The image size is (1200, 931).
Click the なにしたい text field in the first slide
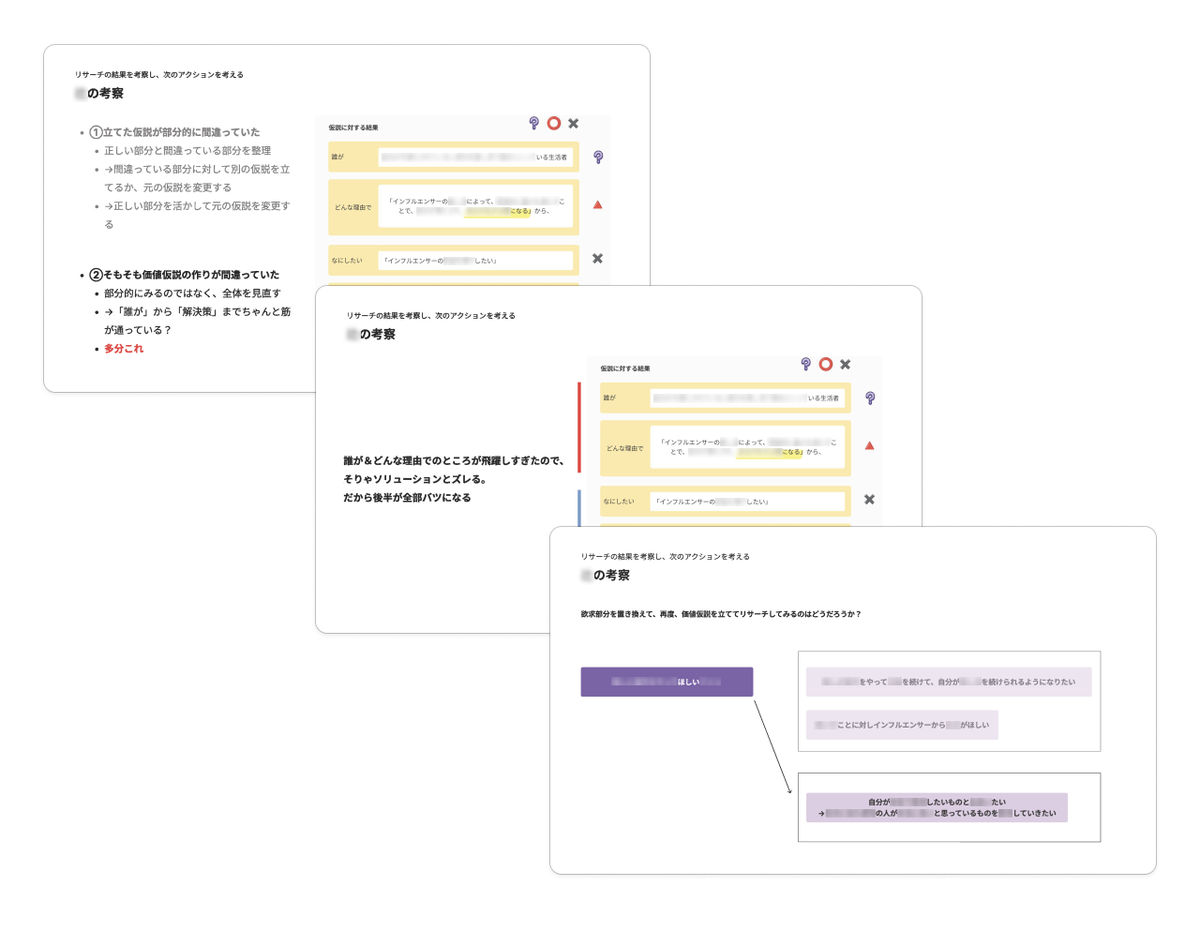pos(476,261)
